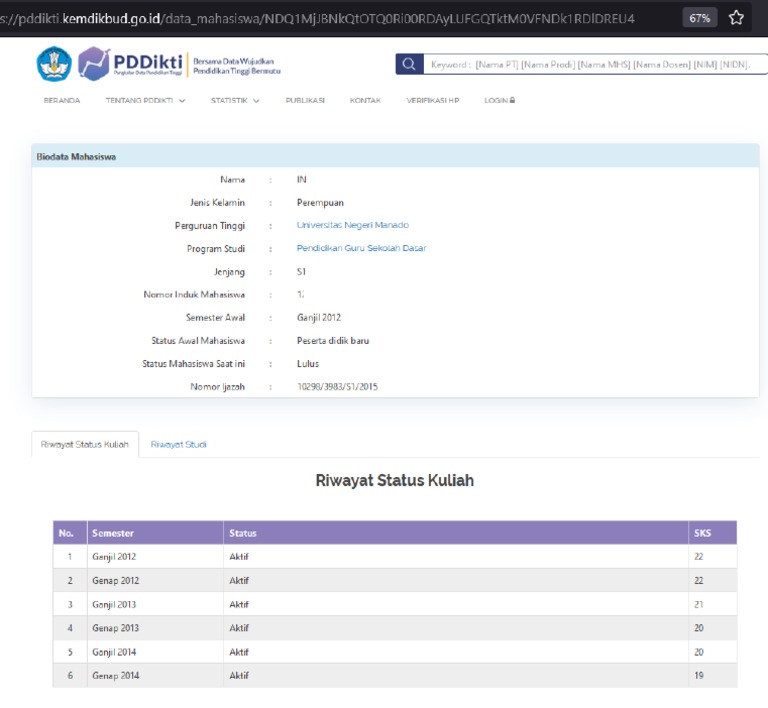Click the keyword search input field
The height and width of the screenshot is (708, 768).
pos(590,65)
